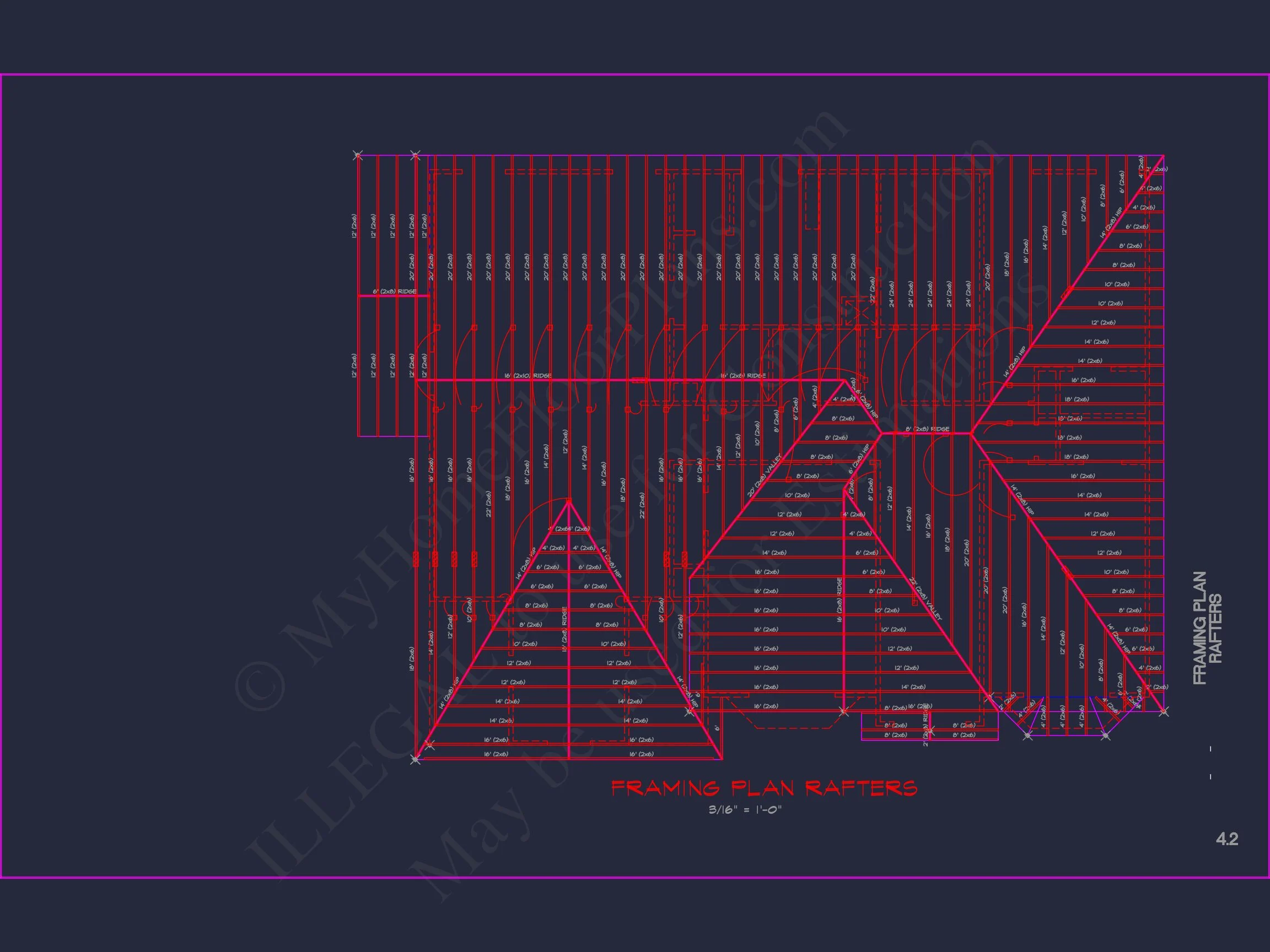1270x952 pixels.
Task: Click the apex of the left hip triangle
Action: point(568,501)
